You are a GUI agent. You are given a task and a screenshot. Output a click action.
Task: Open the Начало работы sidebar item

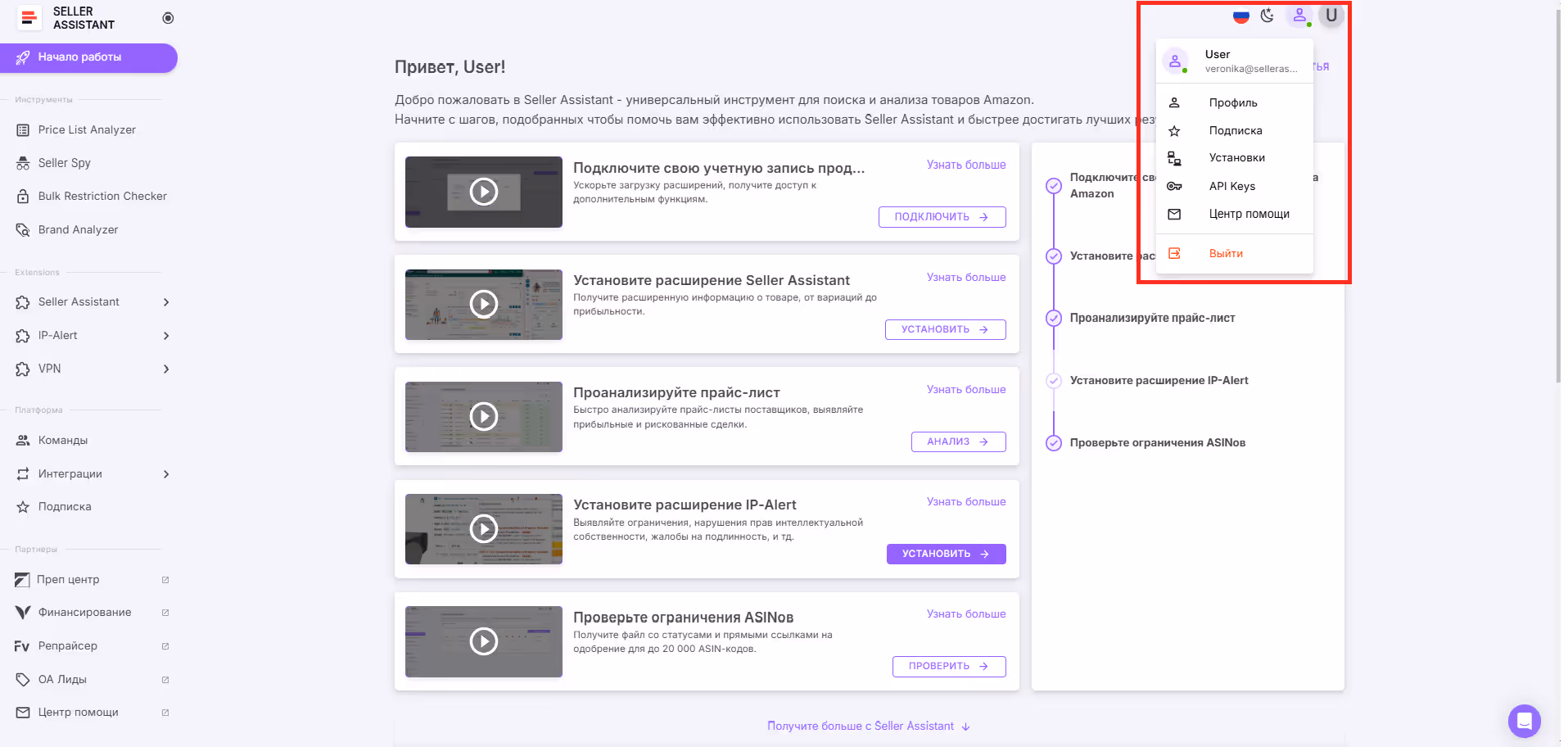click(x=88, y=57)
